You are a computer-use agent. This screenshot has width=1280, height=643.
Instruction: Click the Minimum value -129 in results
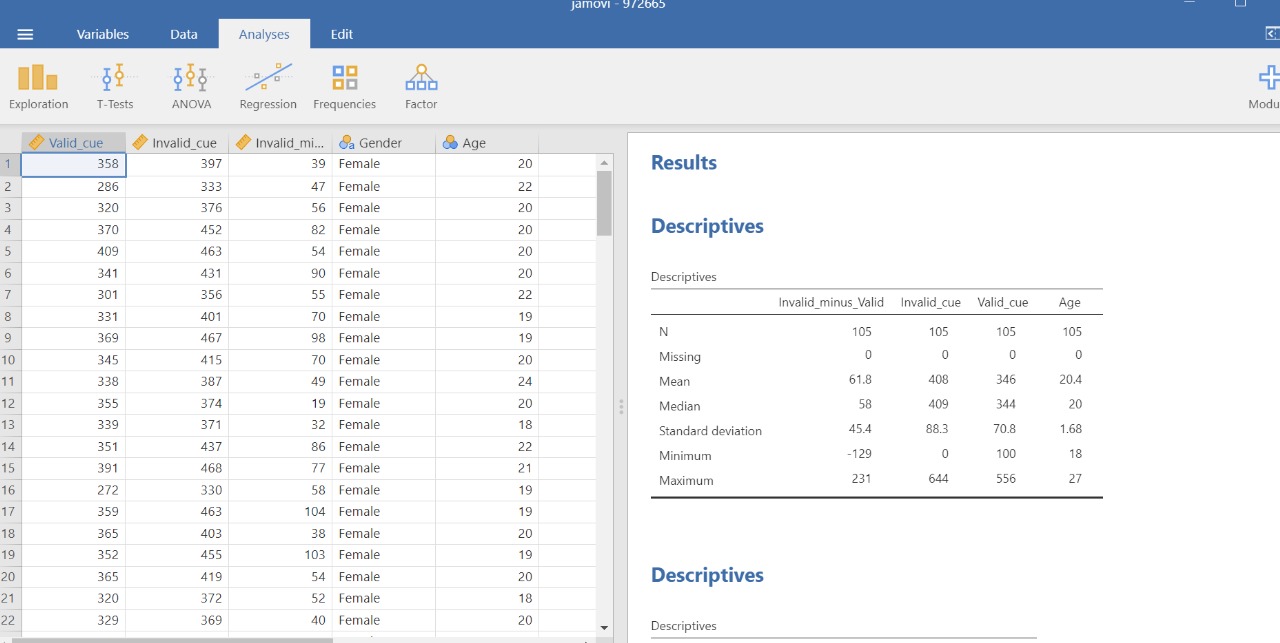click(x=858, y=454)
